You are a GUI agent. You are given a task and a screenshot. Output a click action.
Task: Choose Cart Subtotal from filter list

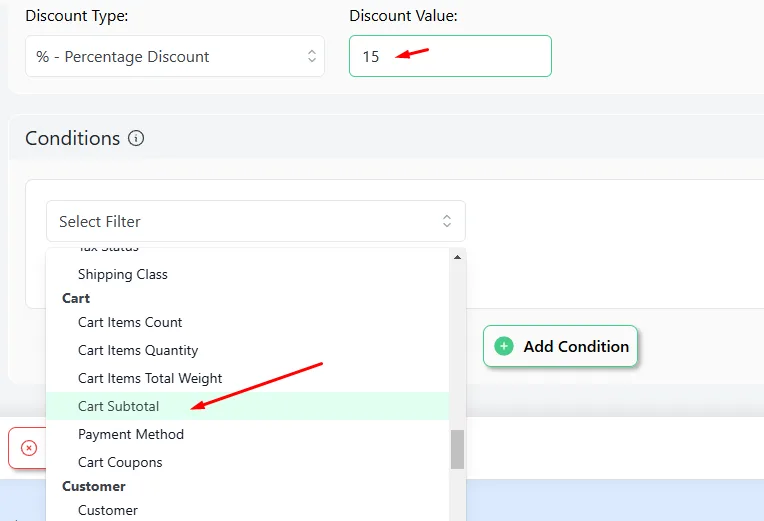(248, 406)
